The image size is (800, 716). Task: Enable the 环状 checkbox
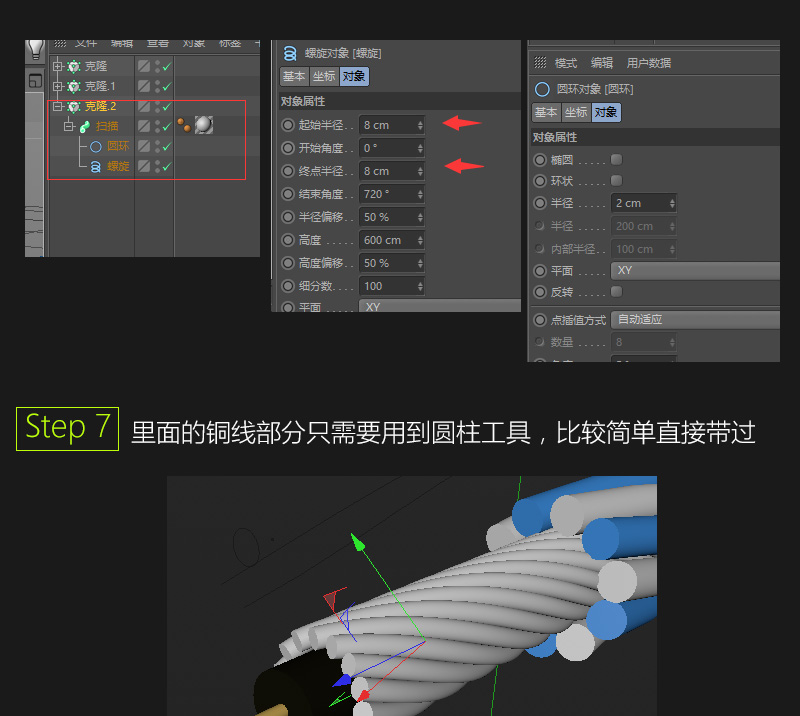[x=616, y=181]
